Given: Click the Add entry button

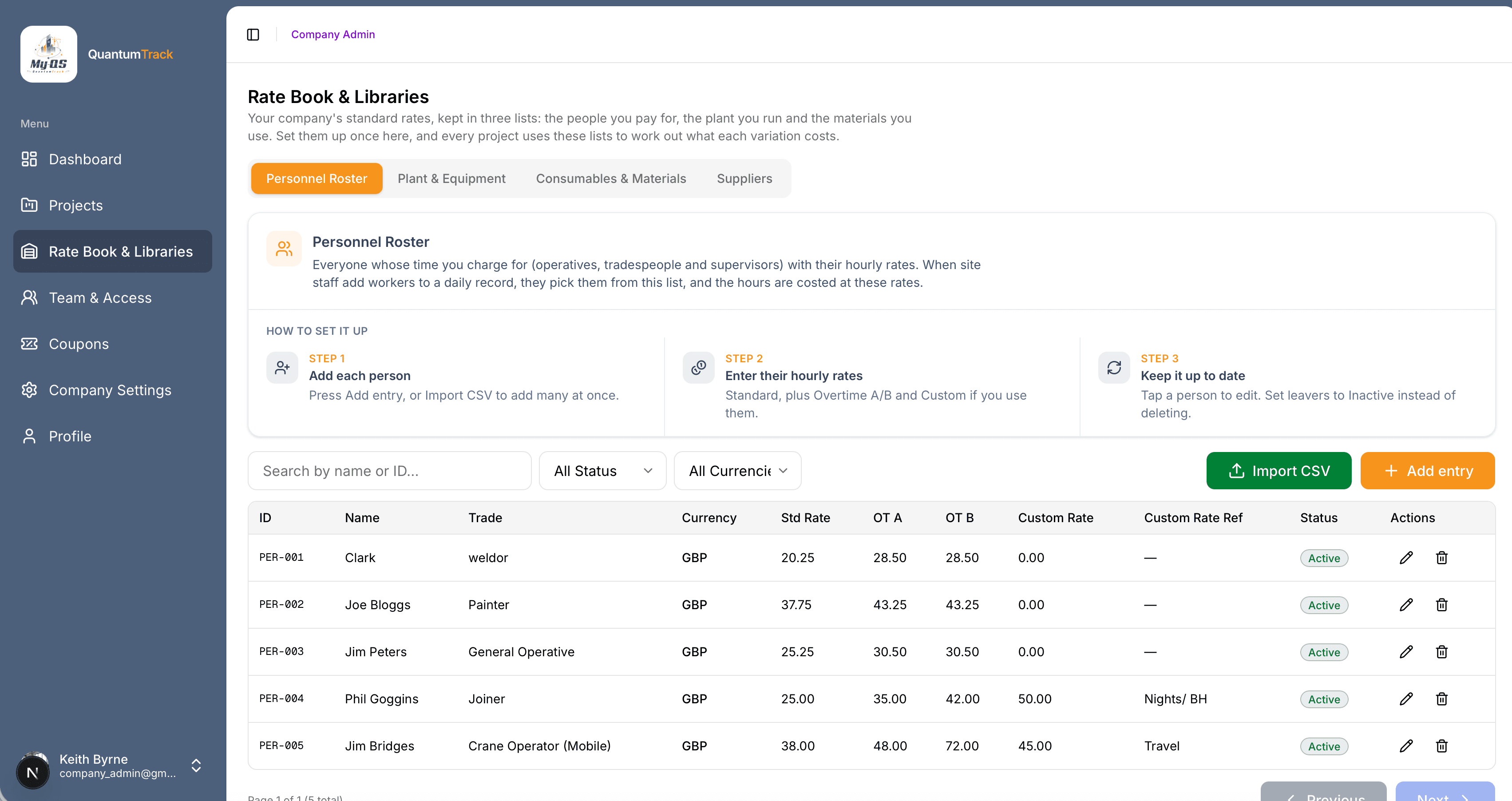Looking at the screenshot, I should [1428, 470].
